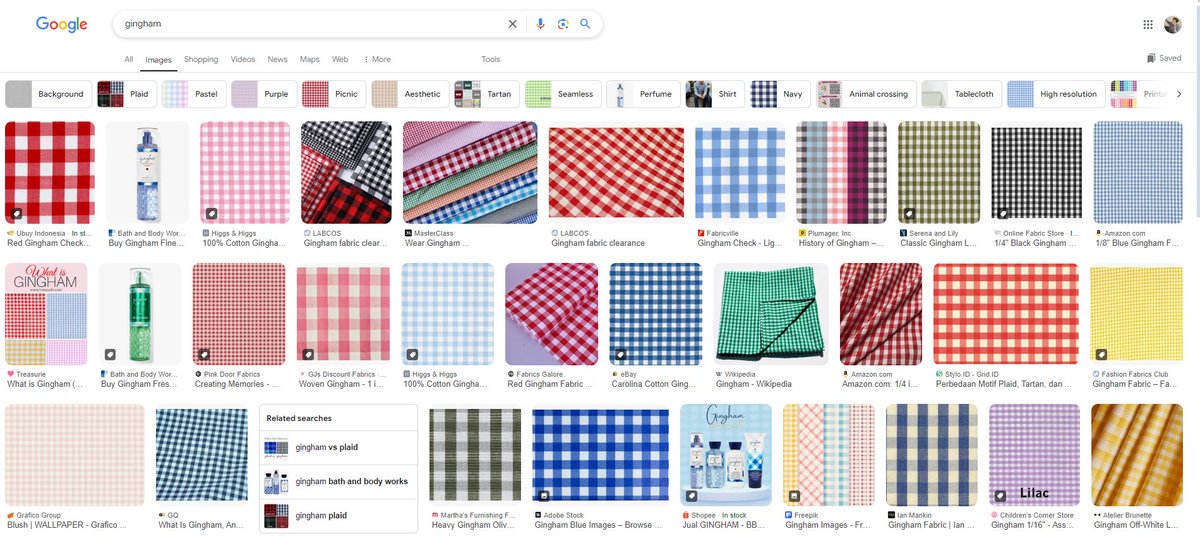Image resolution: width=1200 pixels, height=536 pixels.
Task: Open the Videos tab
Action: [243, 60]
